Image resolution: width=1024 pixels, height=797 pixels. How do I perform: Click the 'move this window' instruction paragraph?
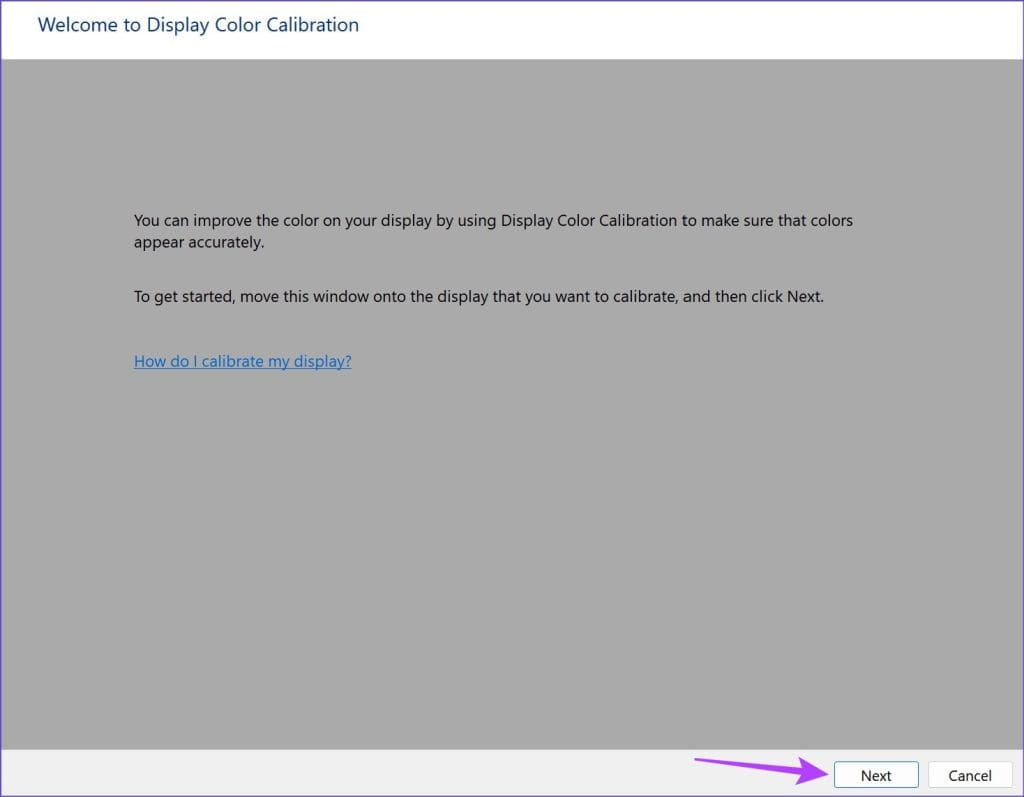(x=478, y=296)
